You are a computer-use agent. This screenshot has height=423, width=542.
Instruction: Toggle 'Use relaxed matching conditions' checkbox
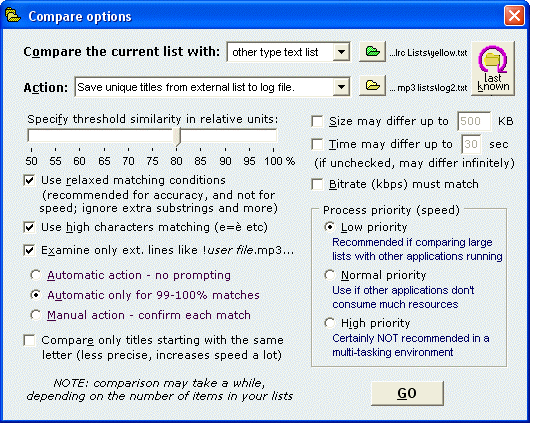click(x=29, y=180)
